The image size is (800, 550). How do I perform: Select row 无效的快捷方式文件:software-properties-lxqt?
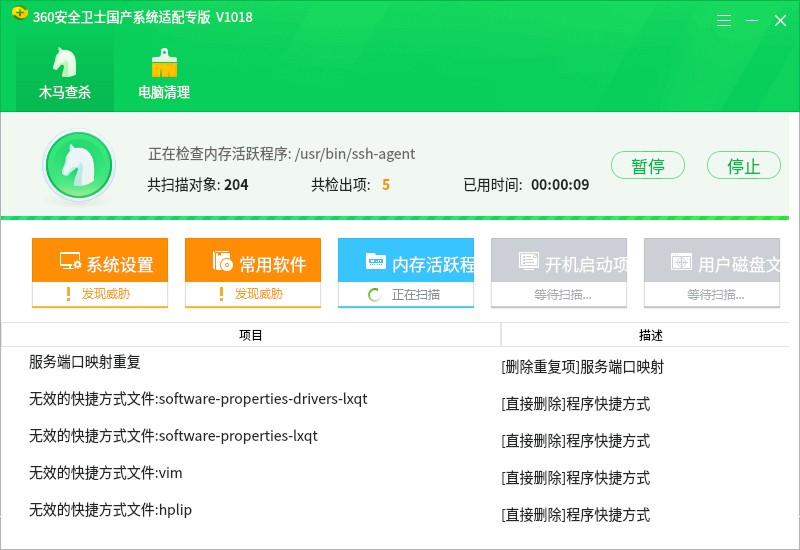pyautogui.click(x=395, y=437)
